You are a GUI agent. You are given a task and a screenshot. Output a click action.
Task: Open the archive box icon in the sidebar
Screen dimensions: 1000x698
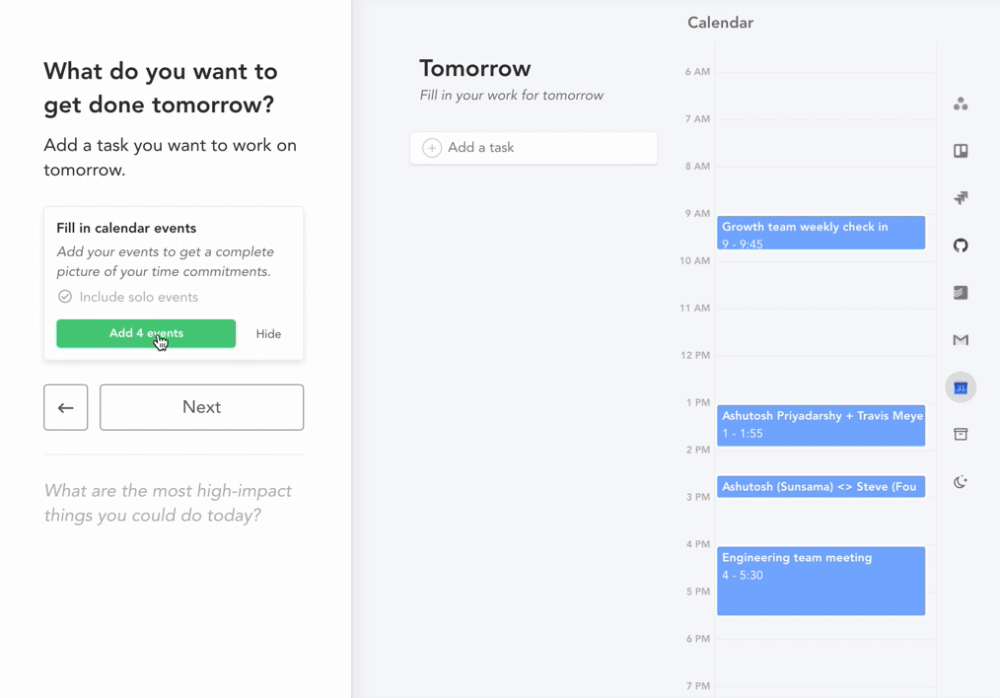click(960, 434)
